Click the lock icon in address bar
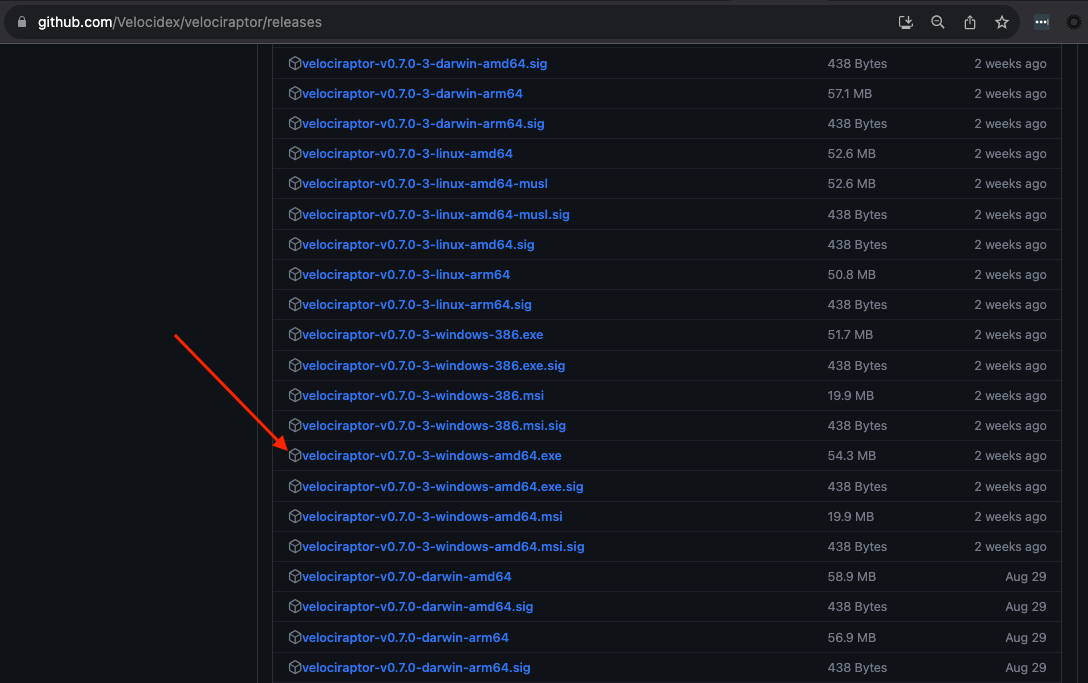Screen dimensions: 1088x683 (x=22, y=22)
